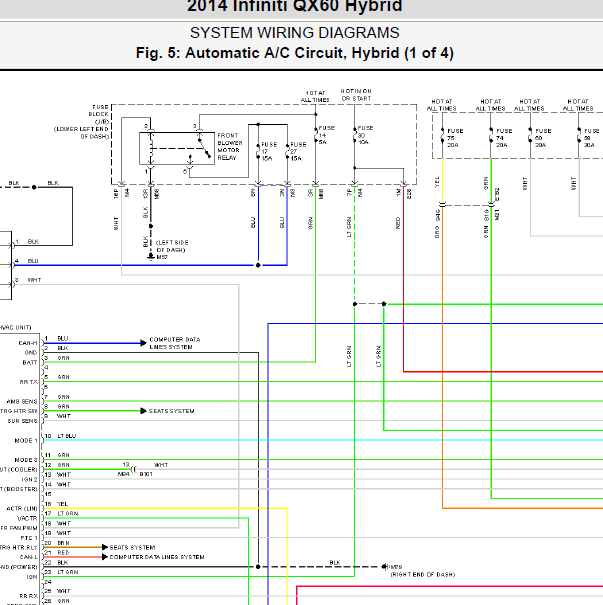Click the "FUSE 17 15A" label
603x605 pixels.
click(269, 151)
